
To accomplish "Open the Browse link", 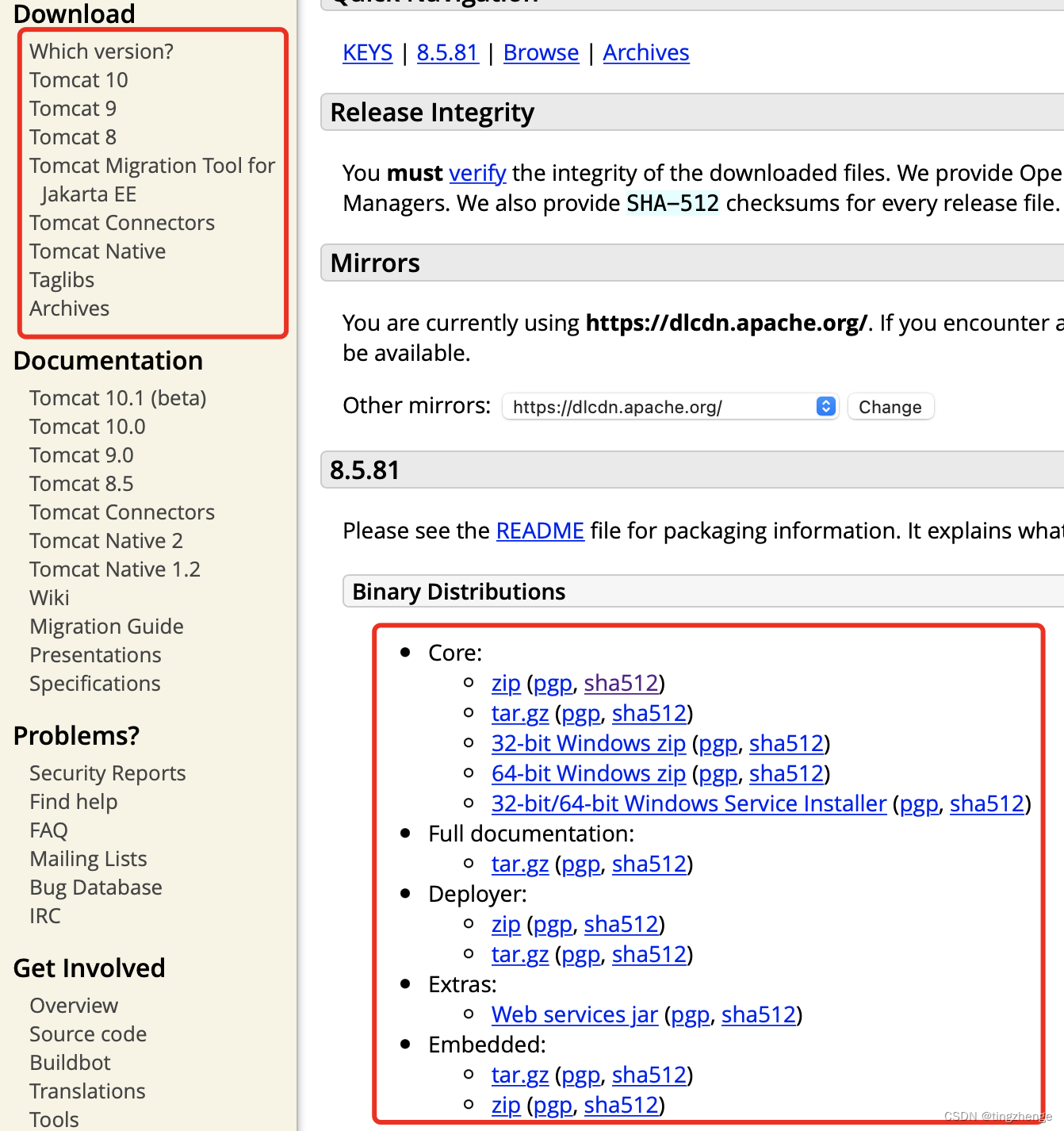I will (542, 52).
